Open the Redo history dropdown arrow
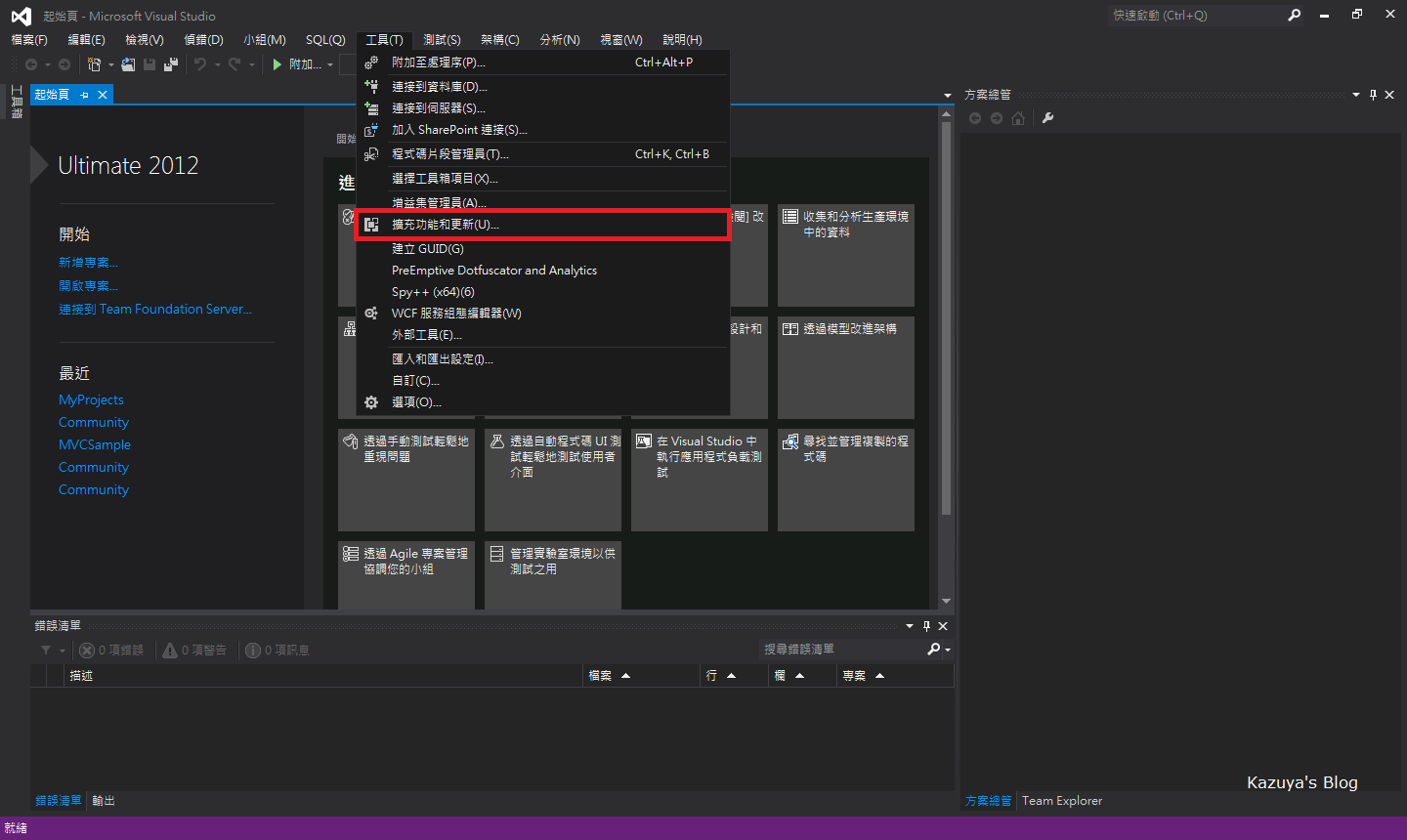Screen dimensions: 1407x840 pyautogui.click(x=251, y=64)
